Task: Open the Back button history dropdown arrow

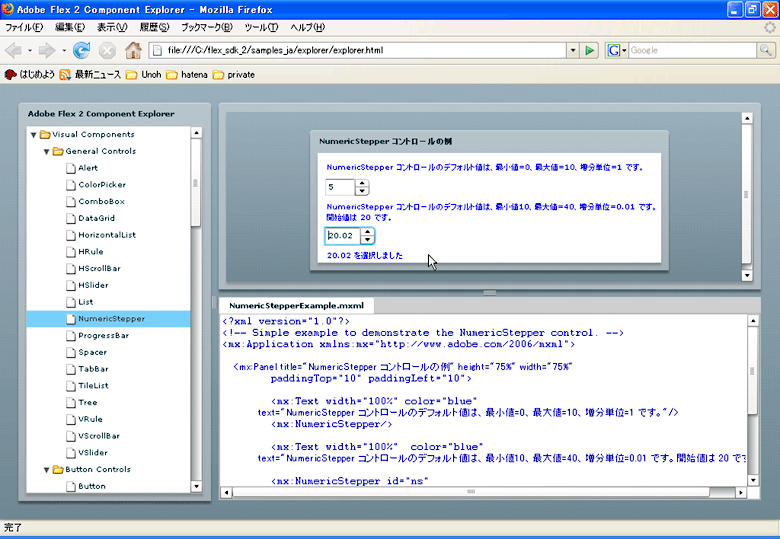Action: point(30,50)
